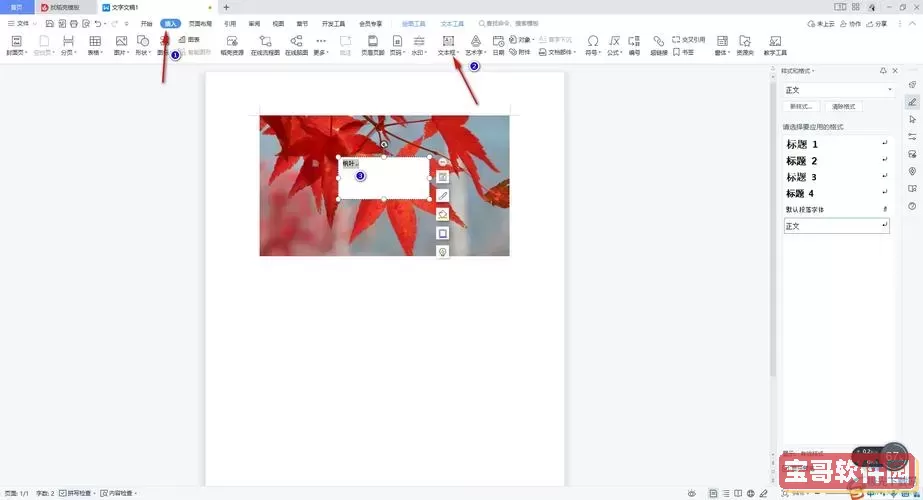Click the 新样式 new style button
923x500 pixels.
pyautogui.click(x=801, y=107)
